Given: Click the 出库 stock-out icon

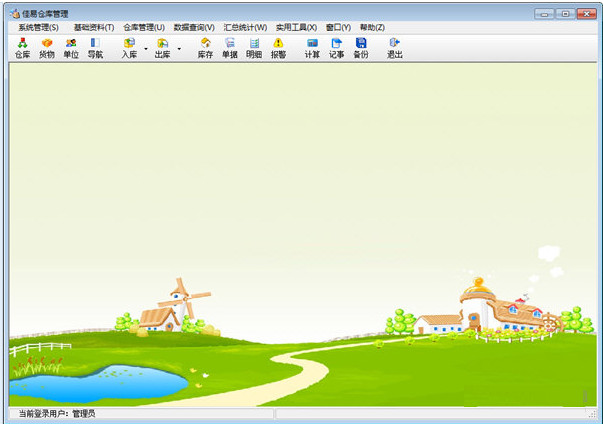Looking at the screenshot, I should 162,48.
